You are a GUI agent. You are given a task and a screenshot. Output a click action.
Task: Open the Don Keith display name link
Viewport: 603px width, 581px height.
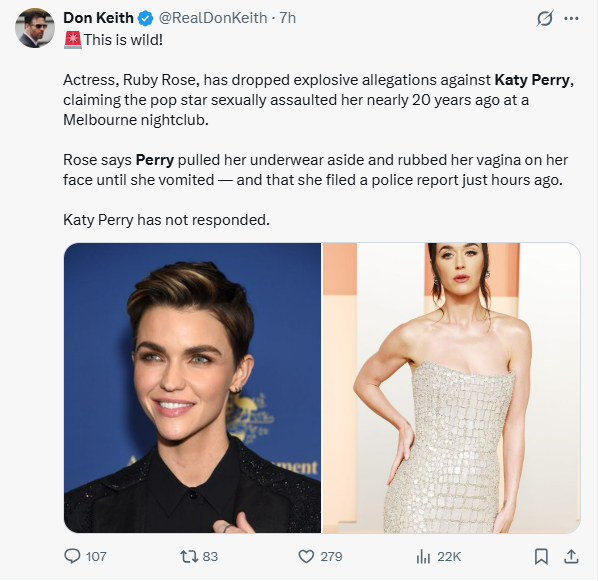click(98, 18)
